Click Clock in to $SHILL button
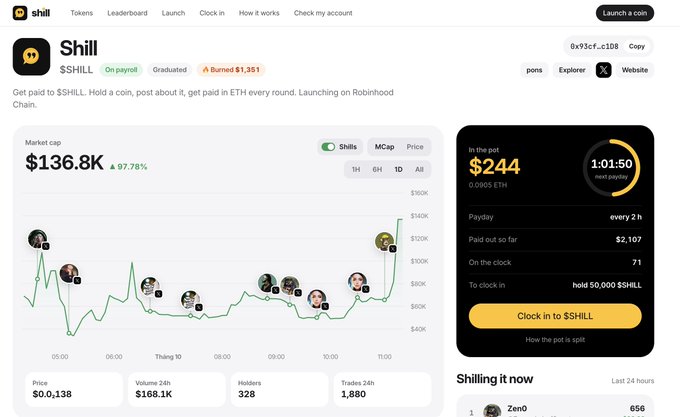Viewport: 680px width, 417px height. pos(555,316)
